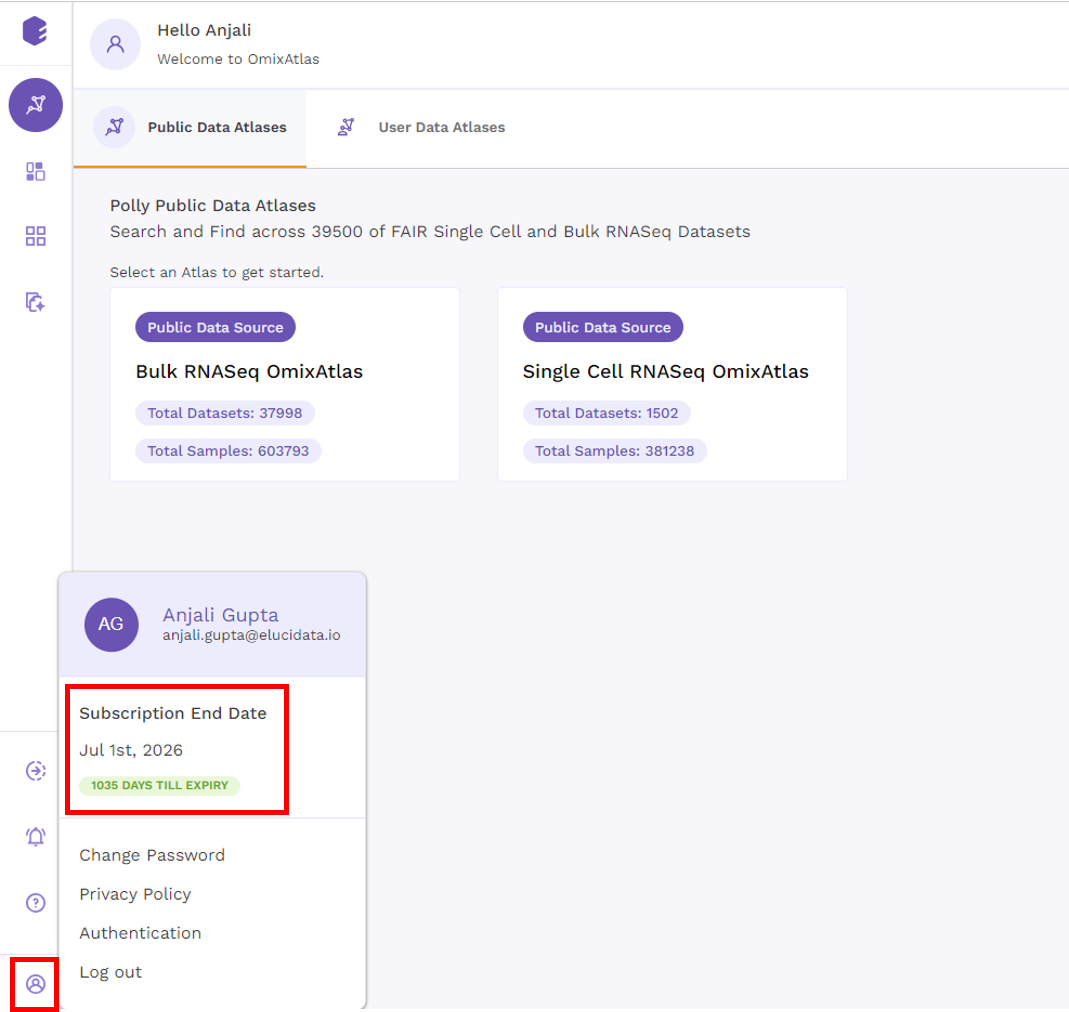Open Privacy Policy from the profile menu
Screen dimensions: 1069x1012
pyautogui.click(x=135, y=894)
